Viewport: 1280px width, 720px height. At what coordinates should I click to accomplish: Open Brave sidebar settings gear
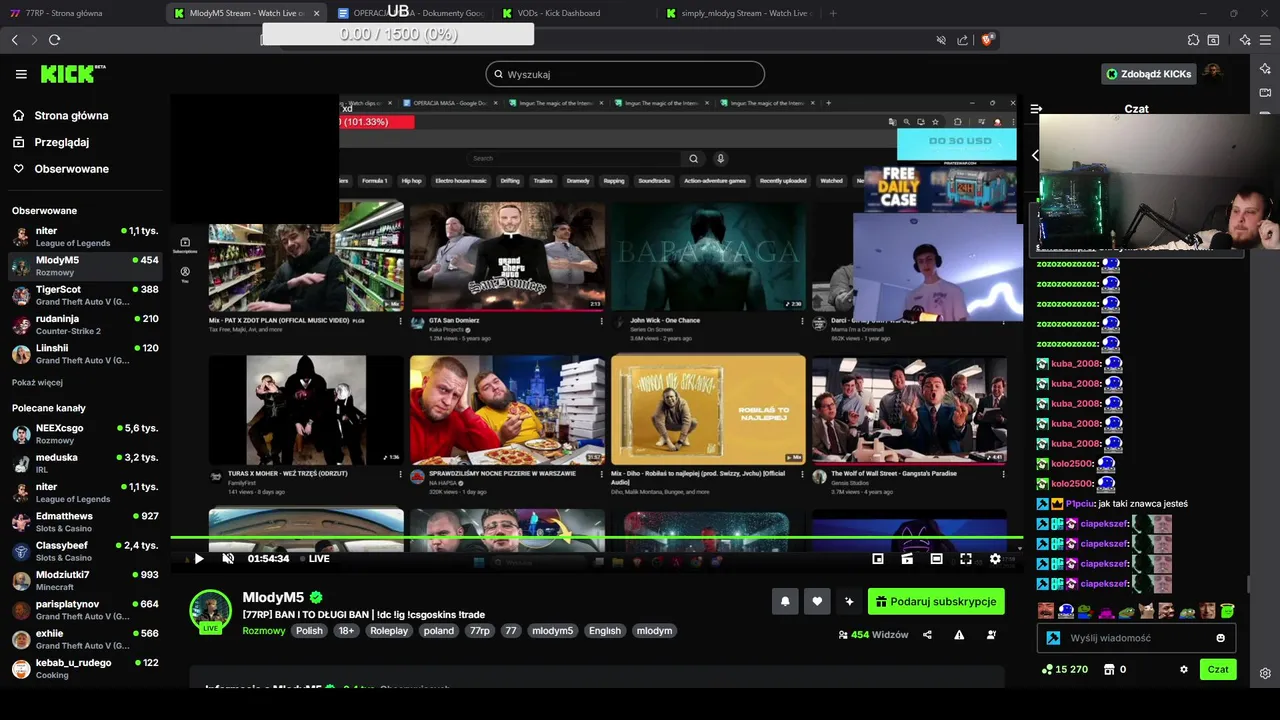click(x=1265, y=673)
